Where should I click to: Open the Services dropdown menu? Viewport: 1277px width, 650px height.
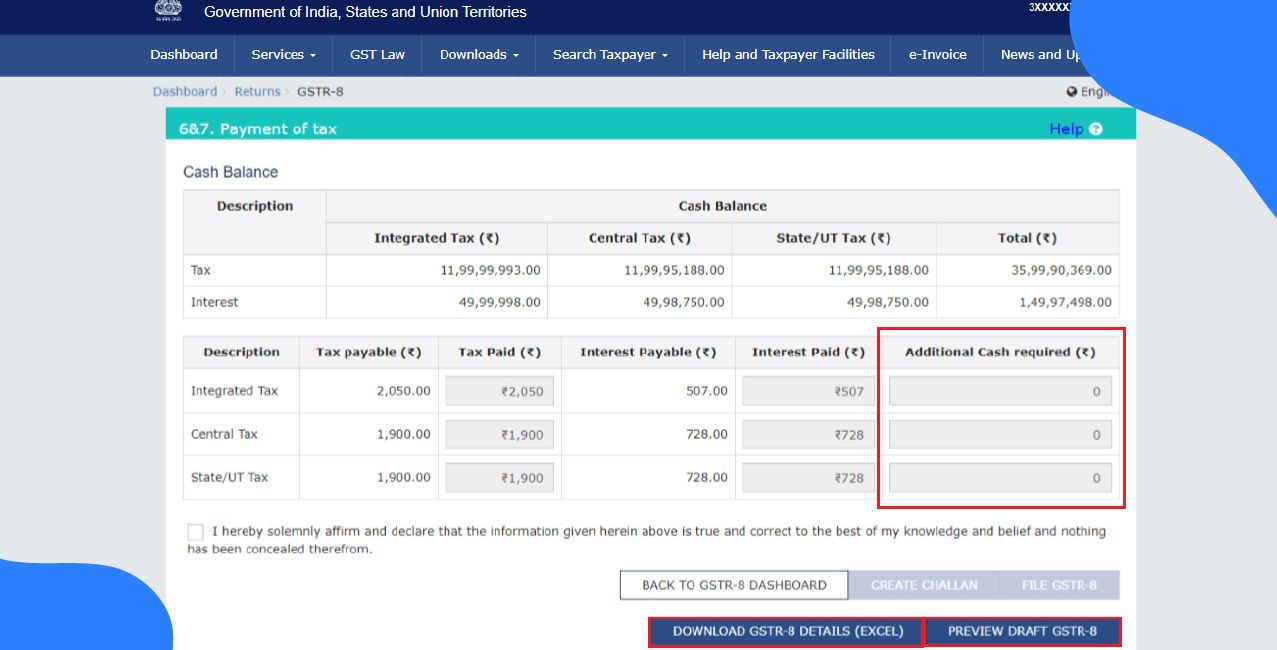point(282,55)
